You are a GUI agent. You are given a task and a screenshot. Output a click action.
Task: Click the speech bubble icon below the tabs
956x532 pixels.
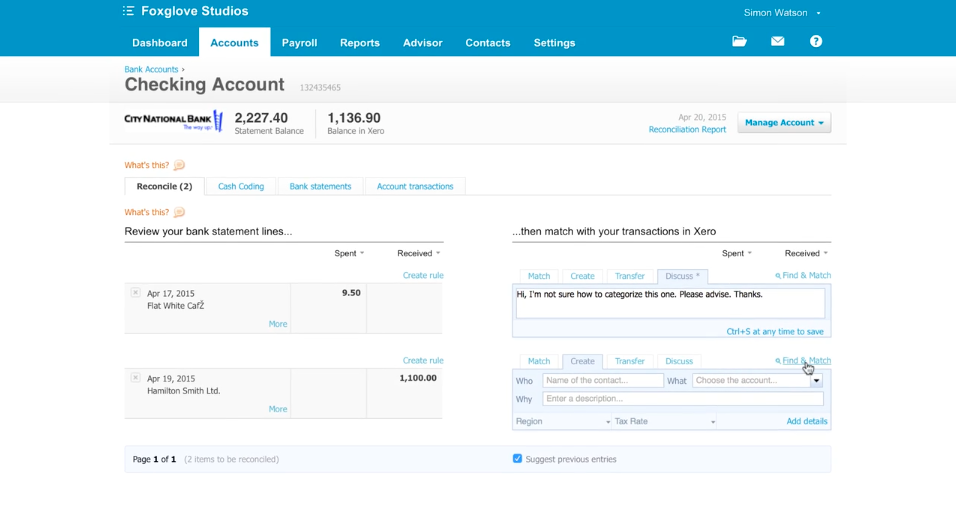(x=179, y=212)
